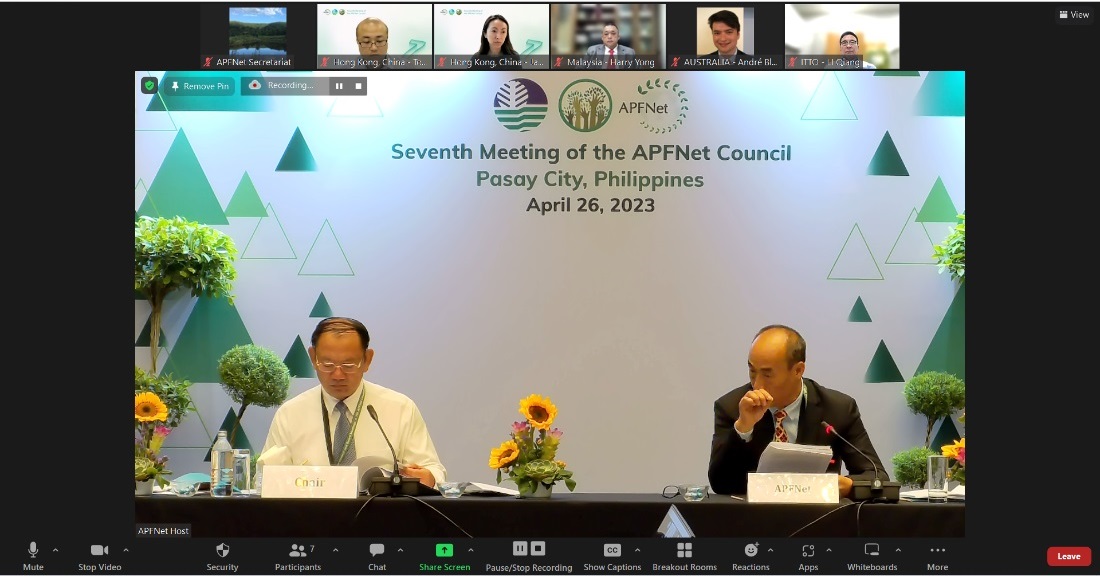Open the Security shield menu

[x=222, y=555]
